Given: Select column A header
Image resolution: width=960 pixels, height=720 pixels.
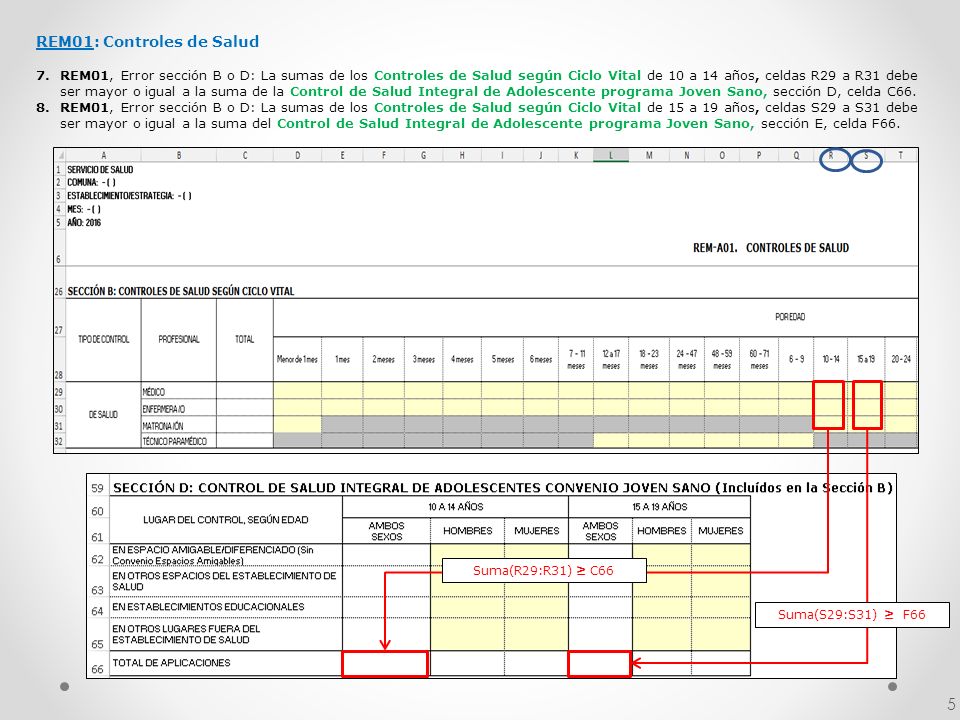Looking at the screenshot, I should 103,156.
